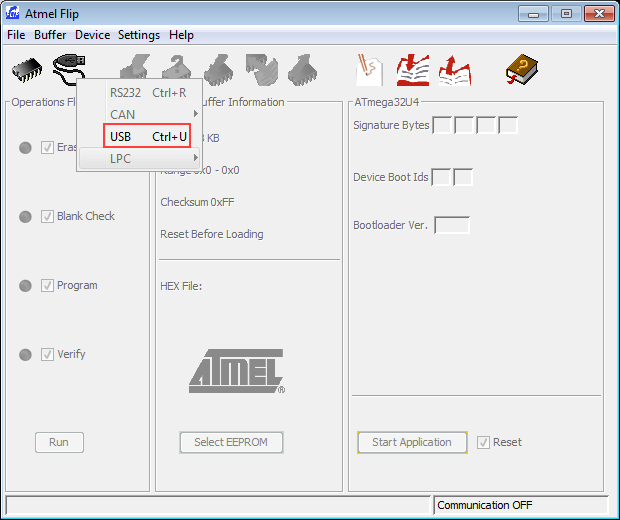
Task: Click the program target device toolbar icon
Action: 219,70
